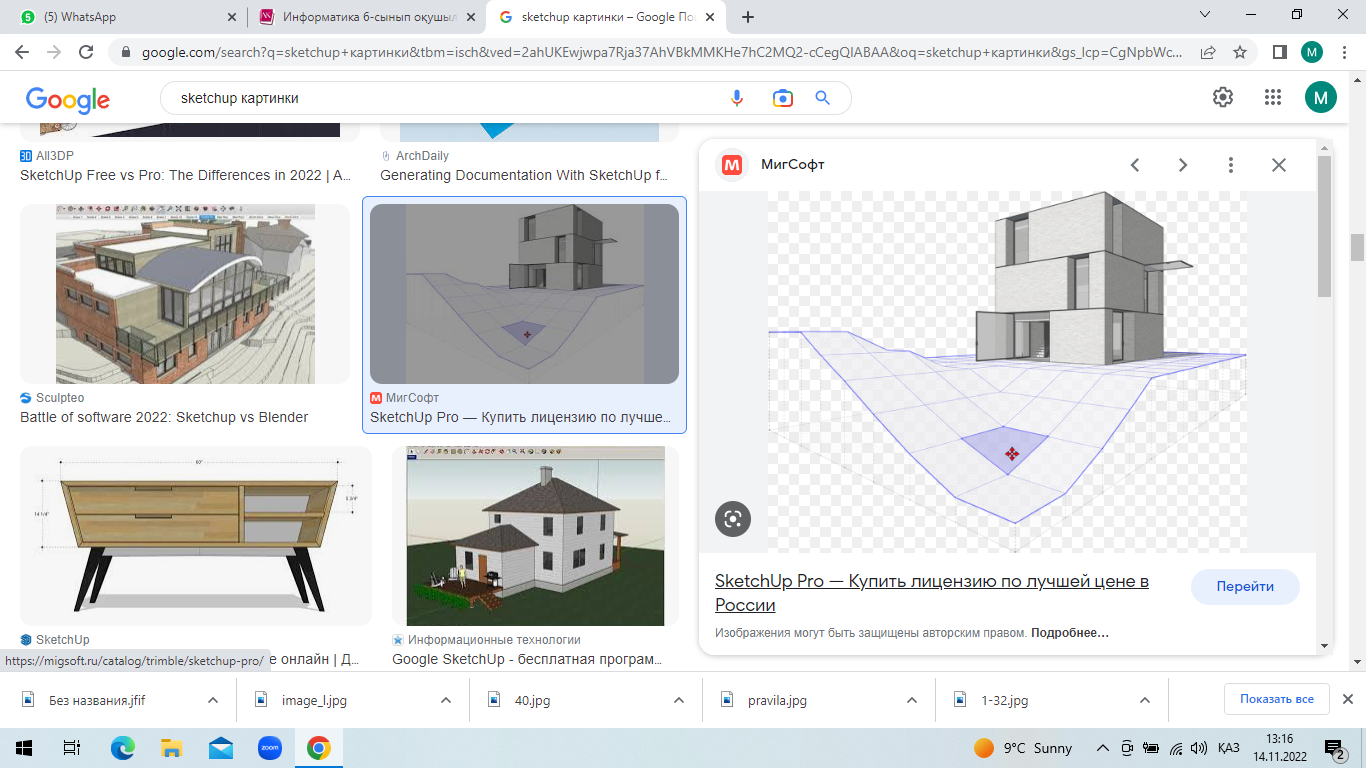The width and height of the screenshot is (1366, 768).
Task: Click the Lens icon on preview image
Action: point(733,519)
